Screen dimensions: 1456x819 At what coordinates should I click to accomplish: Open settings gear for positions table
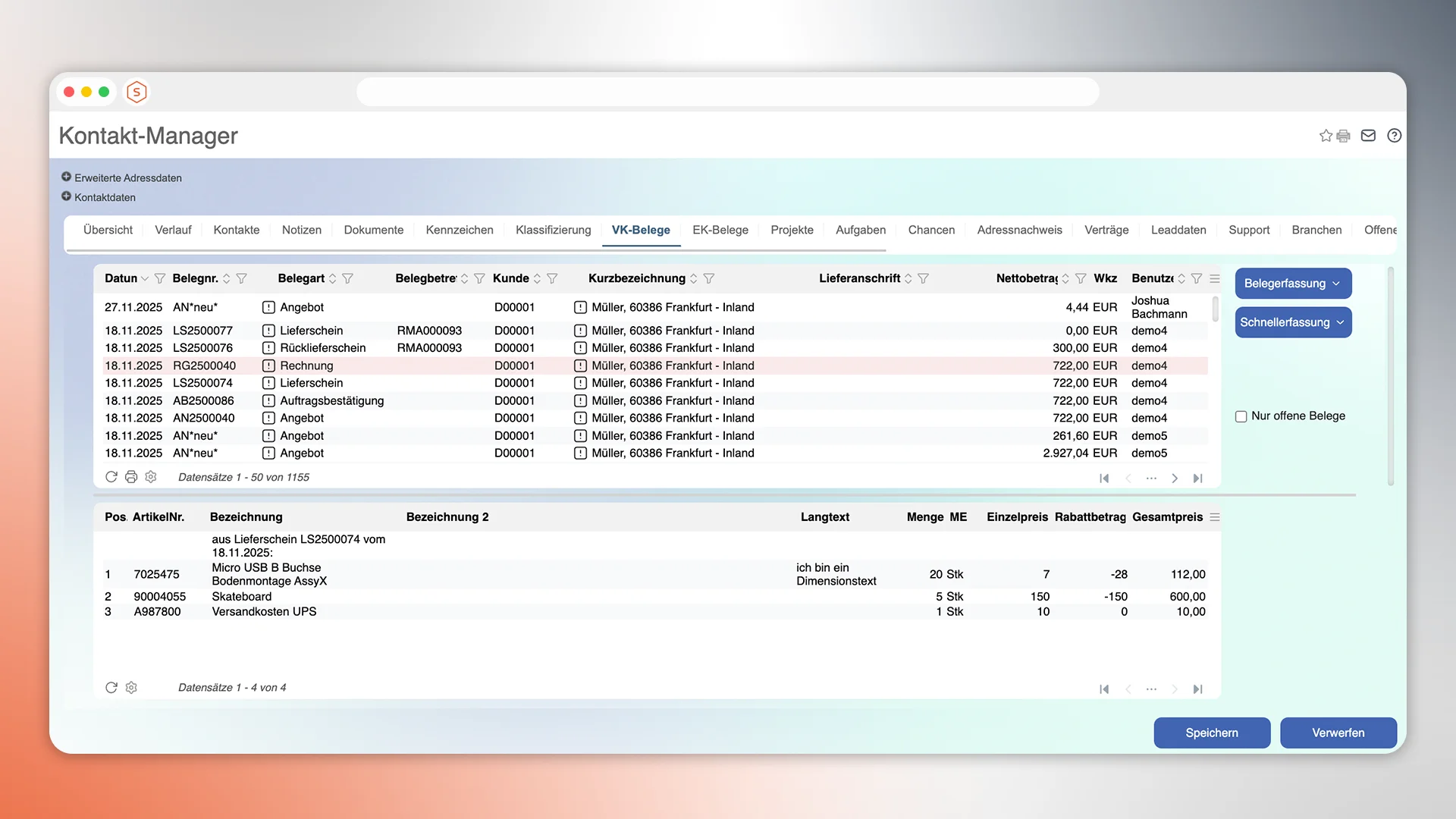point(131,688)
